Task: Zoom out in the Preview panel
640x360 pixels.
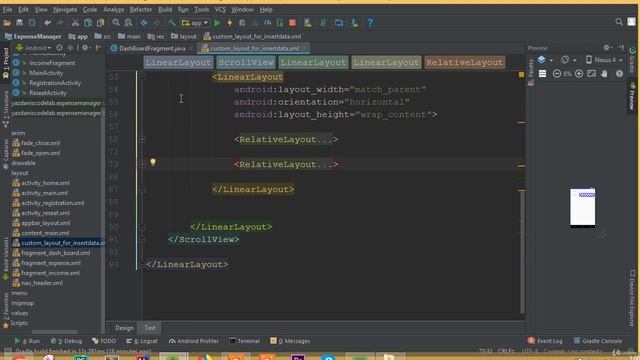Action: click(557, 73)
